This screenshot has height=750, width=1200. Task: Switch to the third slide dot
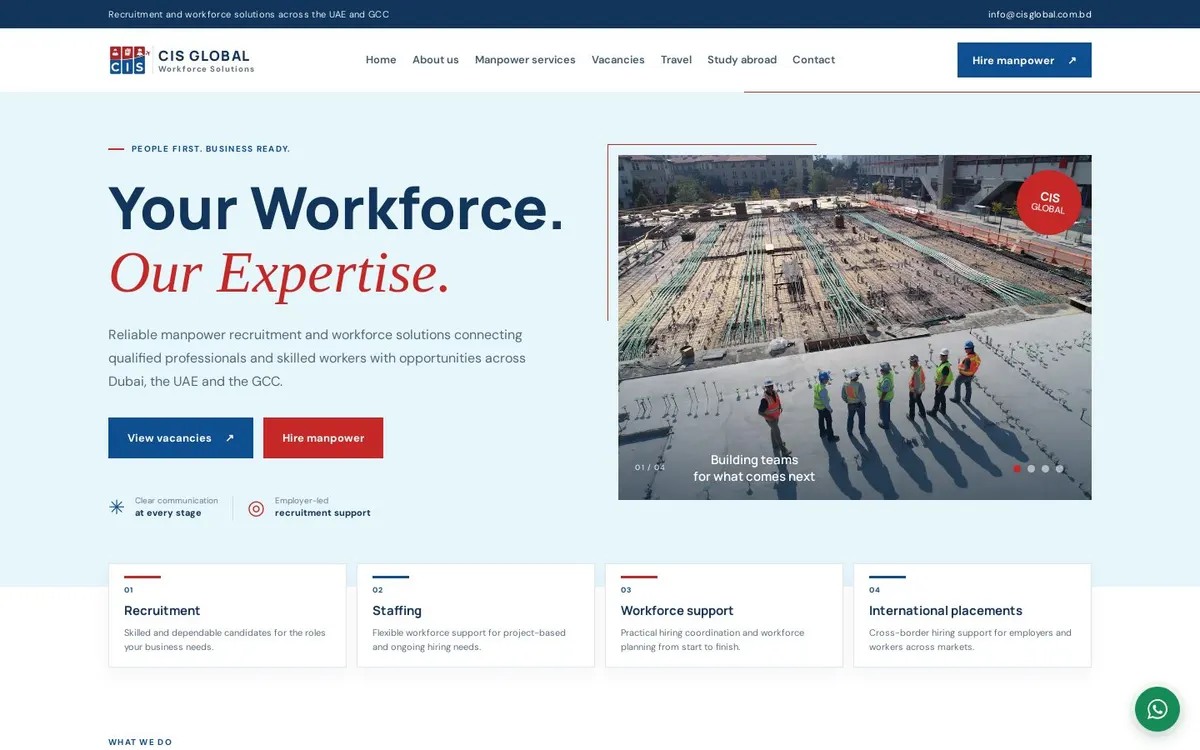point(1045,468)
